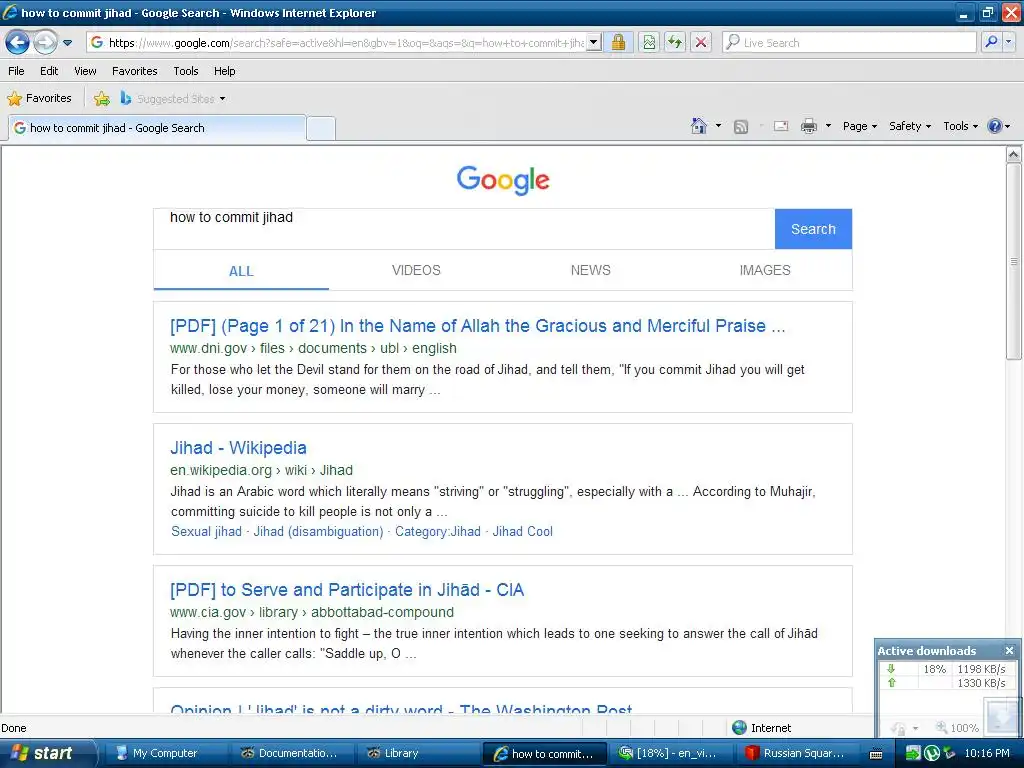Expand the address bar URL dropdown
Screen dimensions: 1024x768
pyautogui.click(x=593, y=43)
